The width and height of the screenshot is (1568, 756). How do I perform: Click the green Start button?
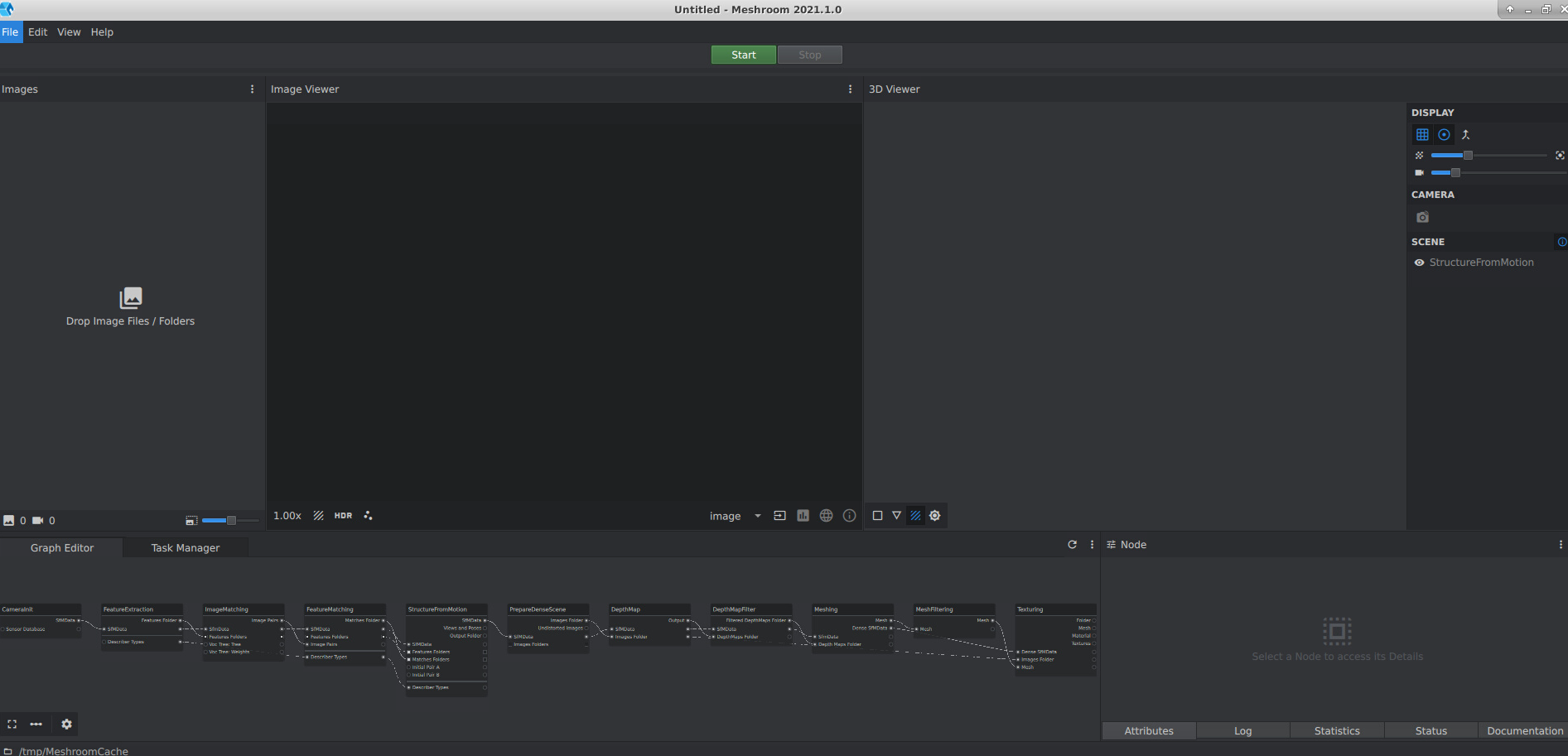pos(744,55)
